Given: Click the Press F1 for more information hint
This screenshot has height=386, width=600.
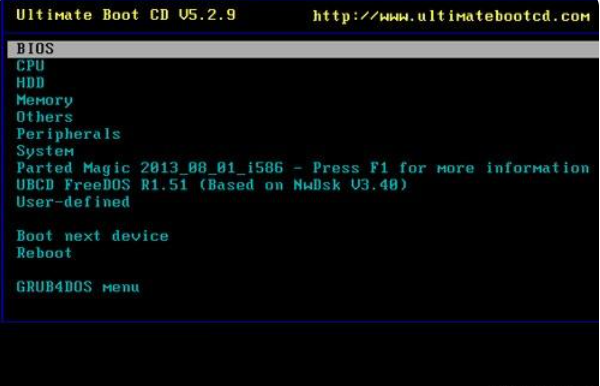Looking at the screenshot, I should (451, 168).
